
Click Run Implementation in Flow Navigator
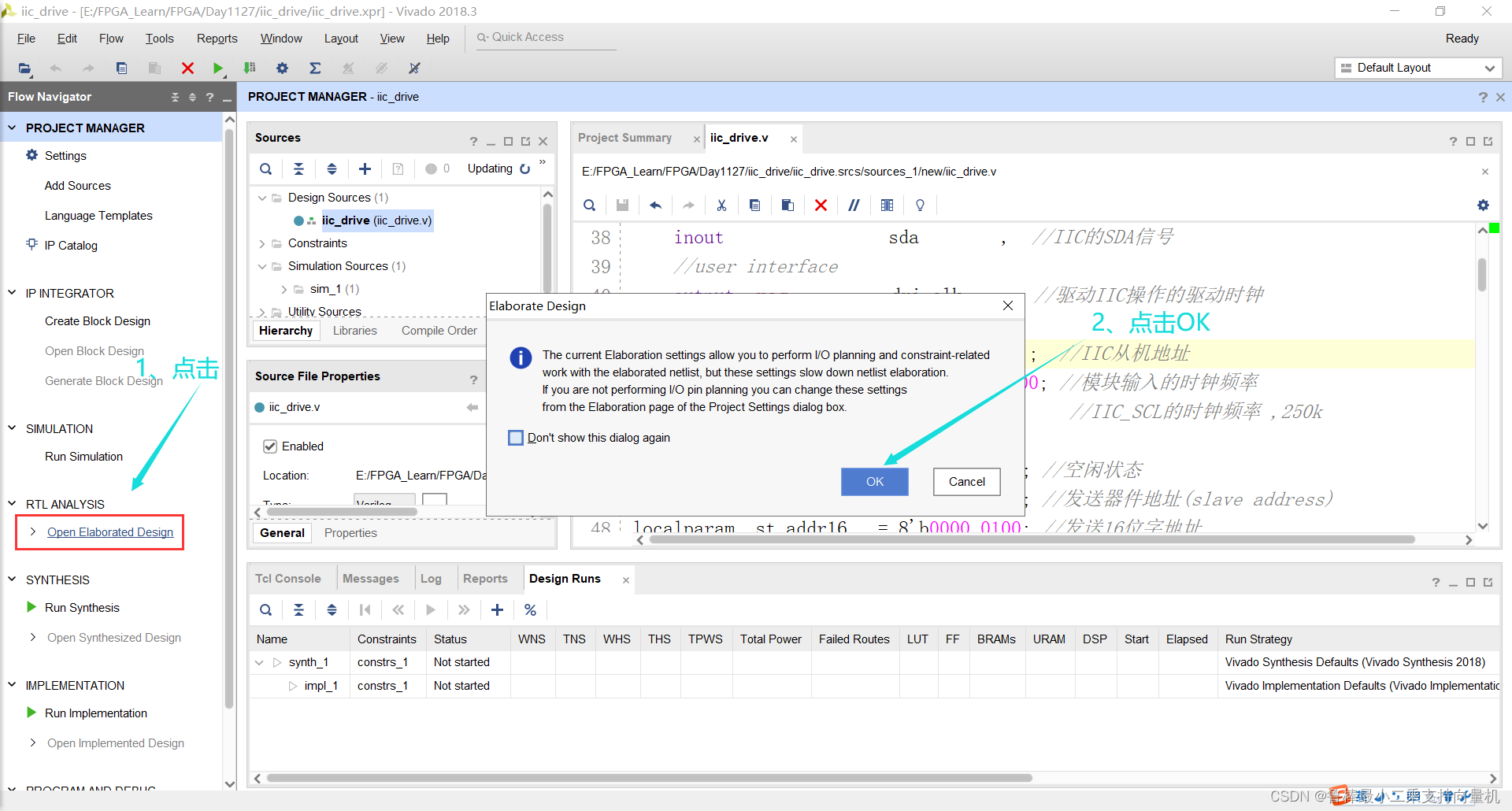[x=96, y=713]
